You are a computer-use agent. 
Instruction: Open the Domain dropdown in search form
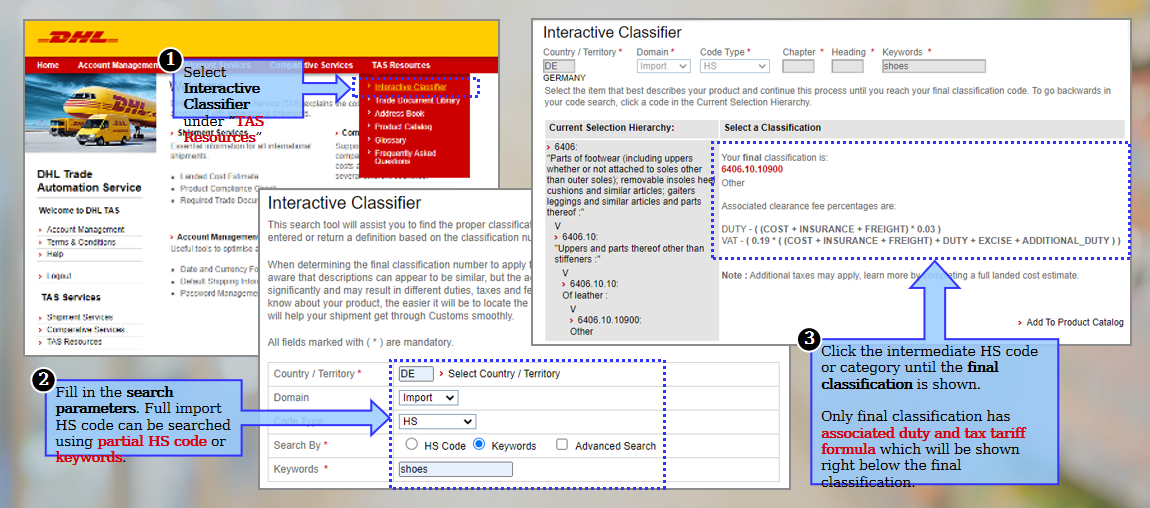click(x=428, y=398)
